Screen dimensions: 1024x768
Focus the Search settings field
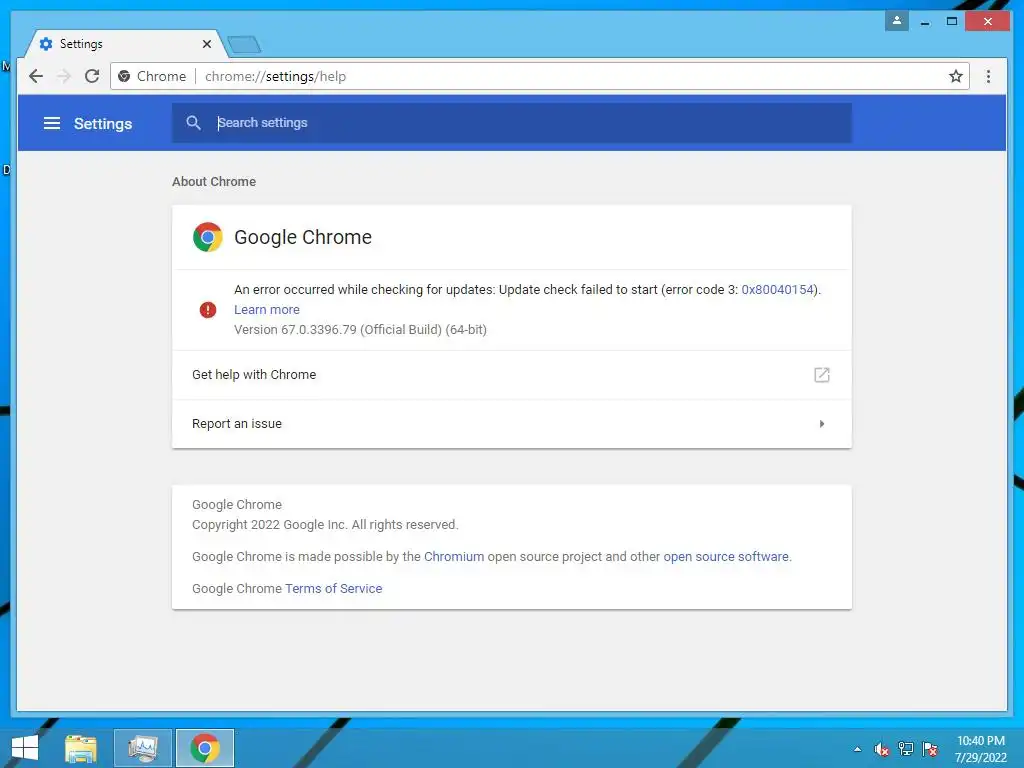(x=511, y=123)
